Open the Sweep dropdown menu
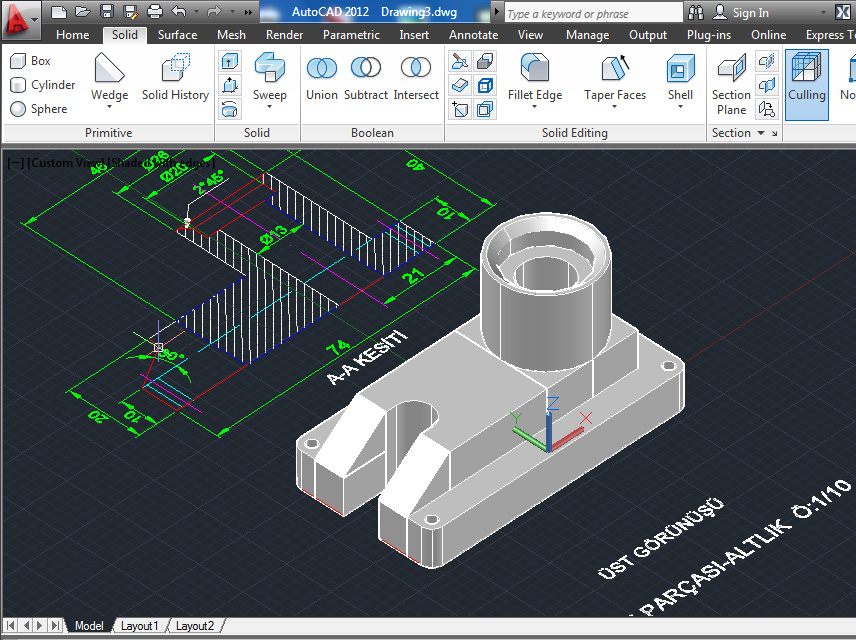This screenshot has height=640, width=856. click(269, 108)
